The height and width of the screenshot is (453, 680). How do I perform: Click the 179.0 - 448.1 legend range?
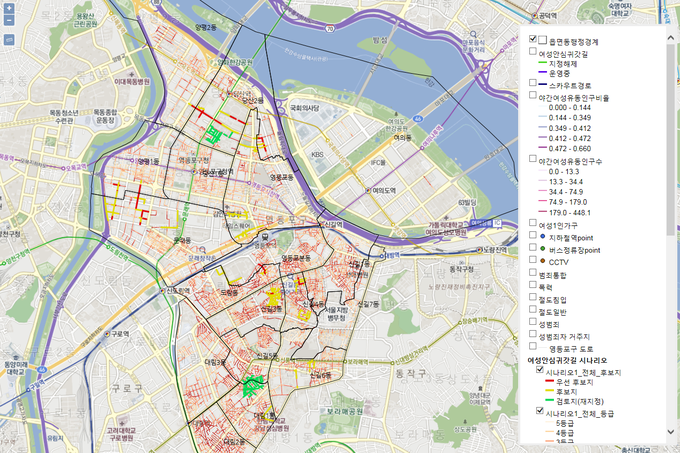tap(569, 213)
